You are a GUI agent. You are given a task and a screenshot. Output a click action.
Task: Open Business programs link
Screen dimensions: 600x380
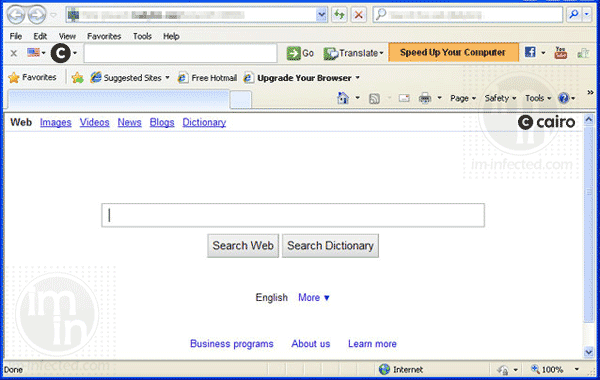[x=232, y=344]
